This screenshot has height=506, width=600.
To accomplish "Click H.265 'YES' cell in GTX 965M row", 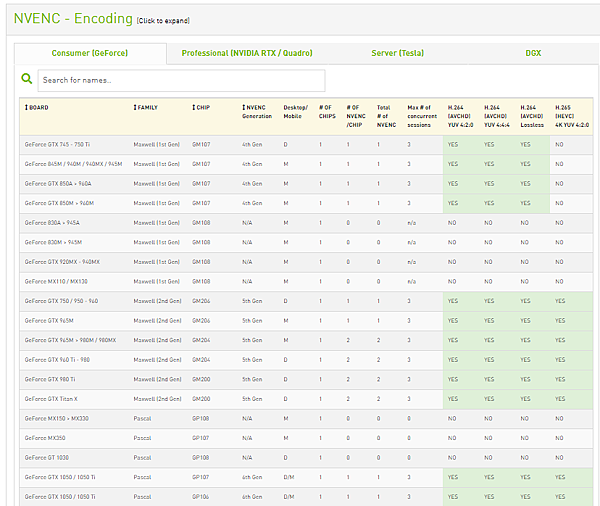I will pos(560,321).
